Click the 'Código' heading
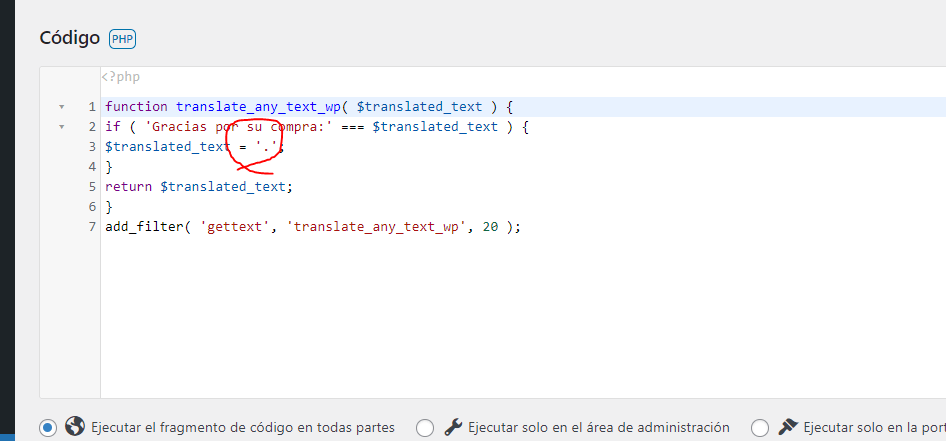The height and width of the screenshot is (441, 946). pyautogui.click(x=69, y=38)
